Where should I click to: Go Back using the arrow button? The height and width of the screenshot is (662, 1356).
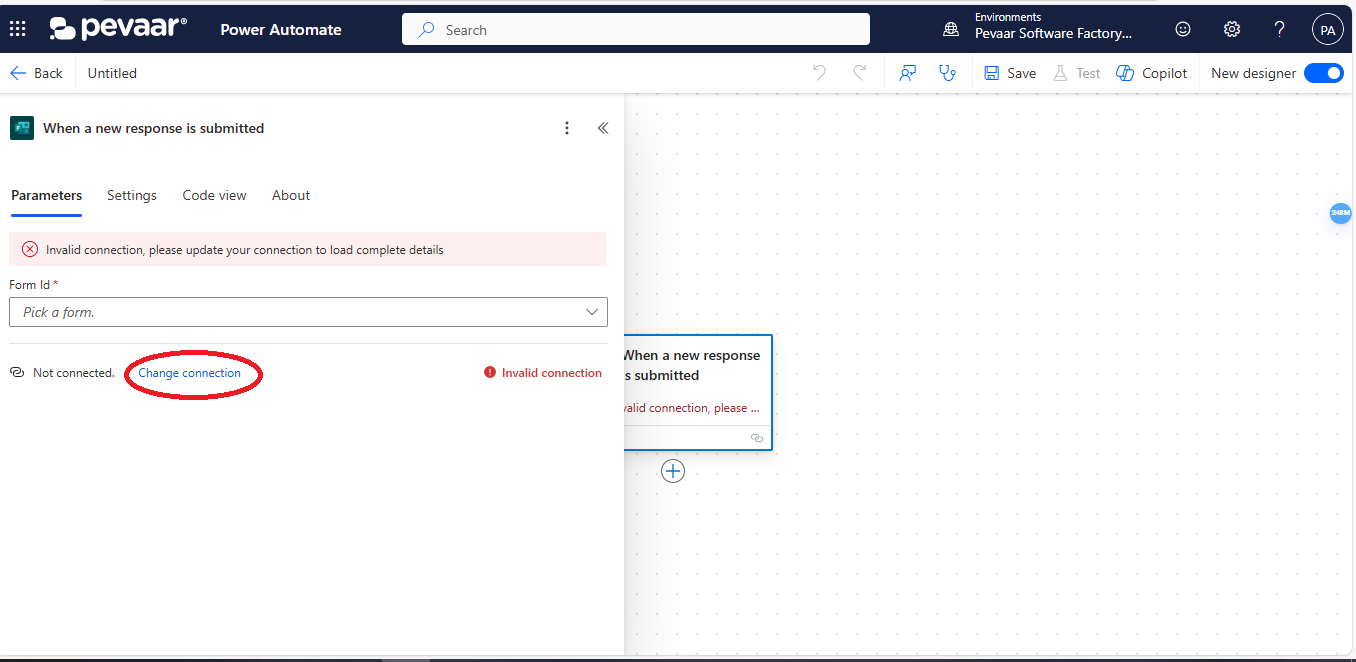[x=36, y=73]
